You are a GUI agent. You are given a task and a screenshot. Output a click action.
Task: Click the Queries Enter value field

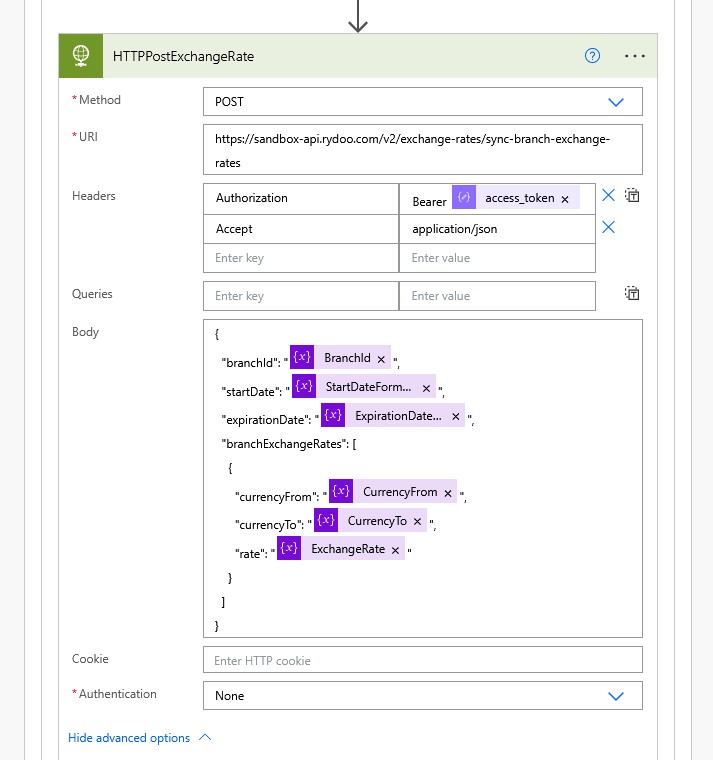click(x=497, y=296)
